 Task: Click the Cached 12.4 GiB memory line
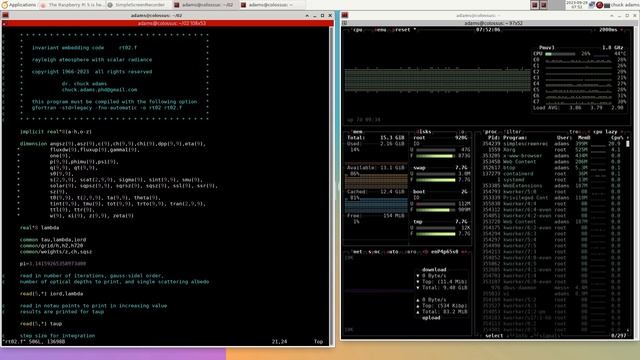pyautogui.click(x=376, y=192)
